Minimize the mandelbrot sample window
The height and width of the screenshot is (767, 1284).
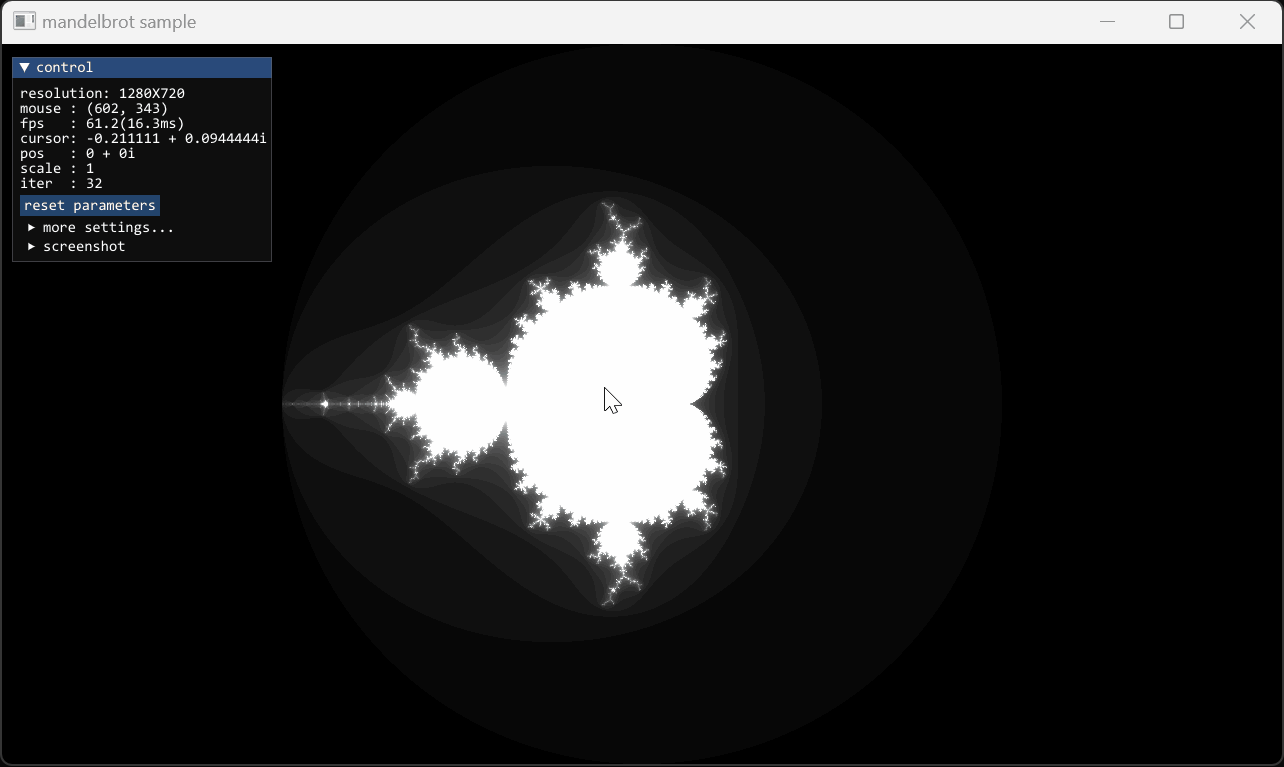tap(1107, 21)
